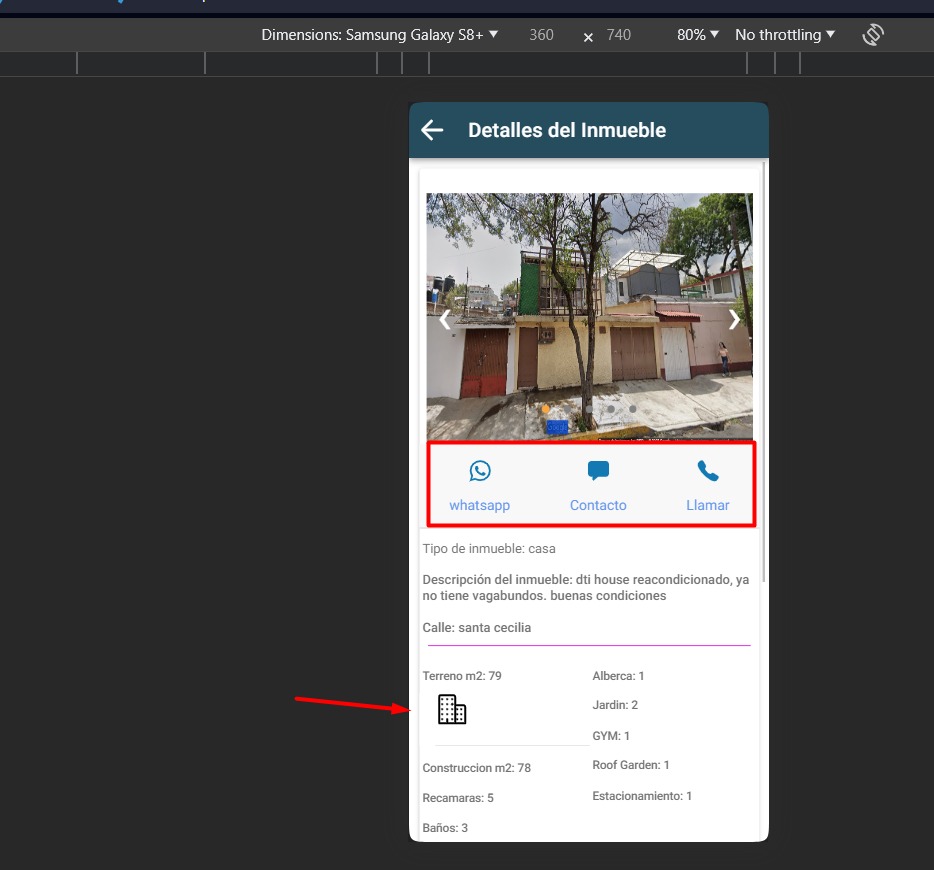The height and width of the screenshot is (870, 934).
Task: Select the last carousel indicator dot
Action: click(633, 409)
